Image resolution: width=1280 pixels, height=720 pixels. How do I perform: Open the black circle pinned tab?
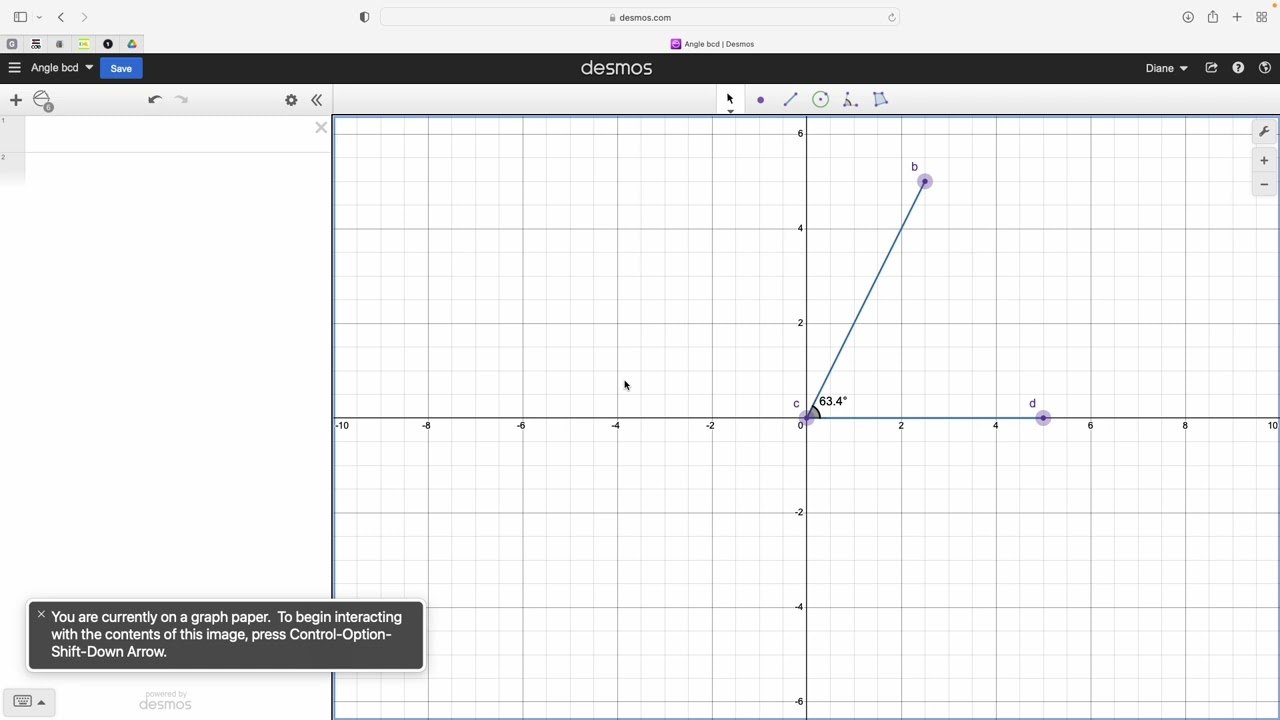pos(108,44)
